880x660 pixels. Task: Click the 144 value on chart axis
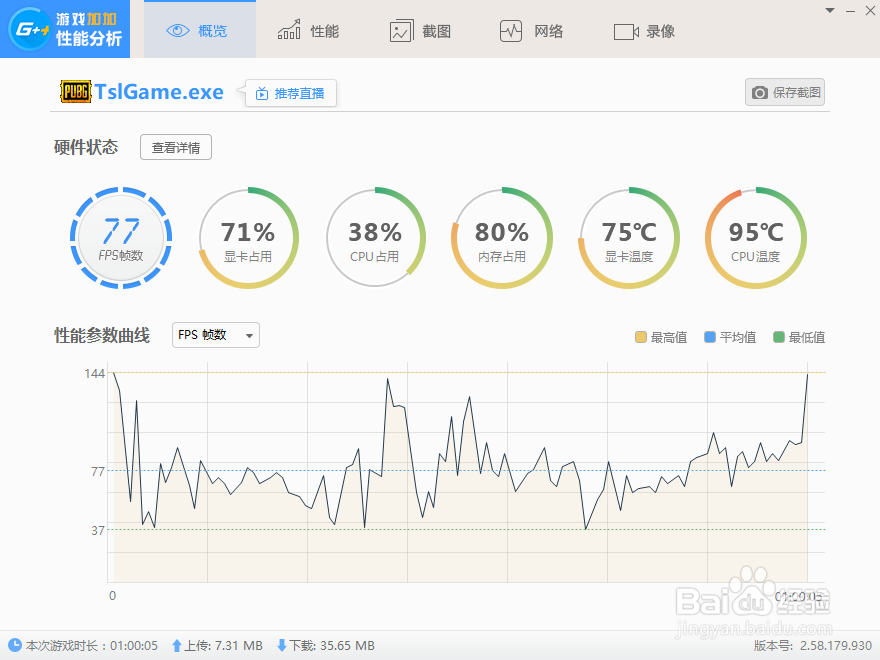click(94, 374)
